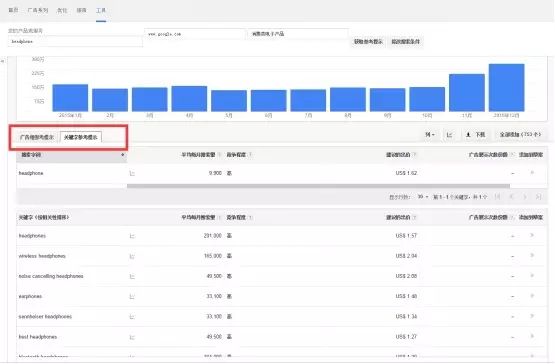
Task: Click the 获取参考提示 button
Action: (x=368, y=42)
